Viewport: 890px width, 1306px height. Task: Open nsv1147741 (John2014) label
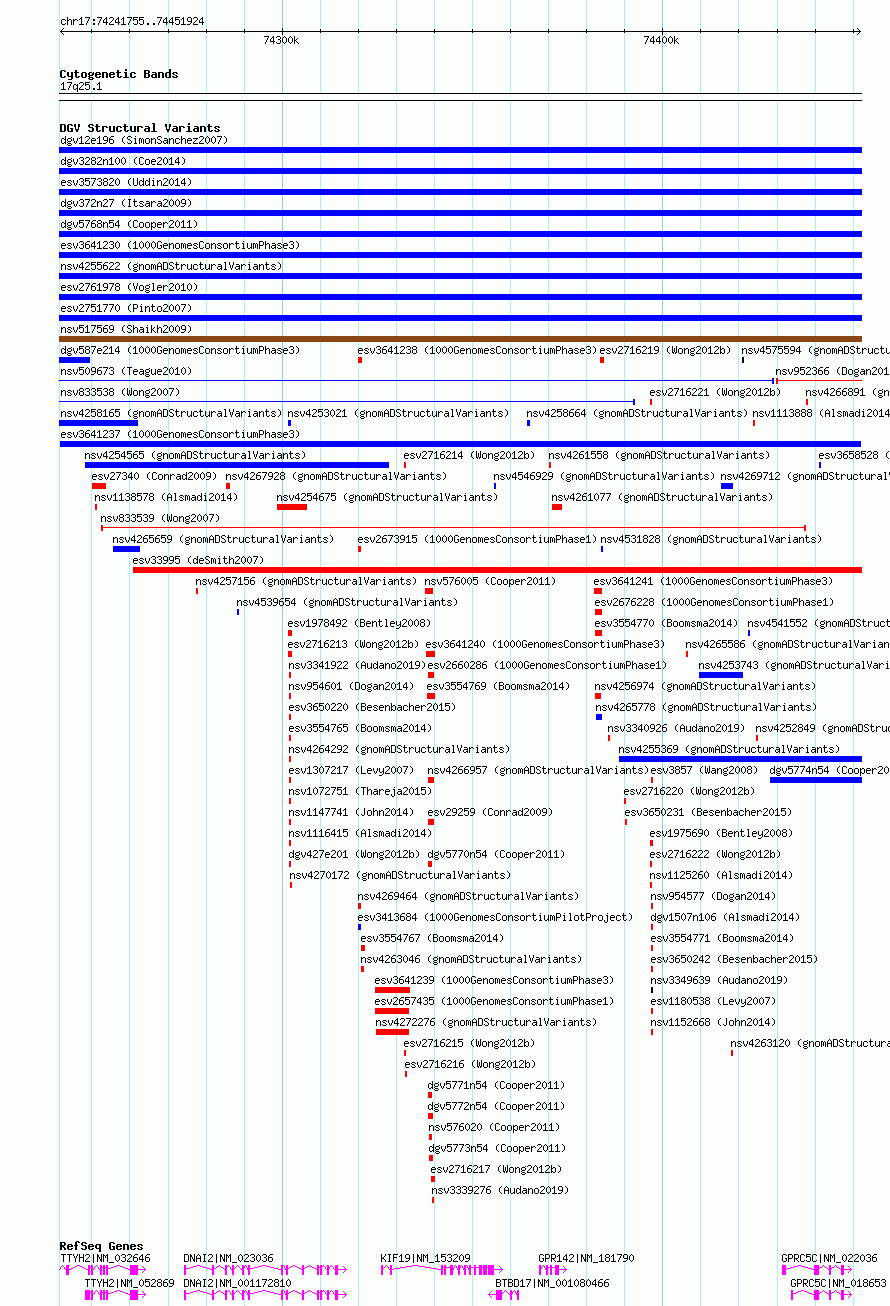click(x=351, y=812)
